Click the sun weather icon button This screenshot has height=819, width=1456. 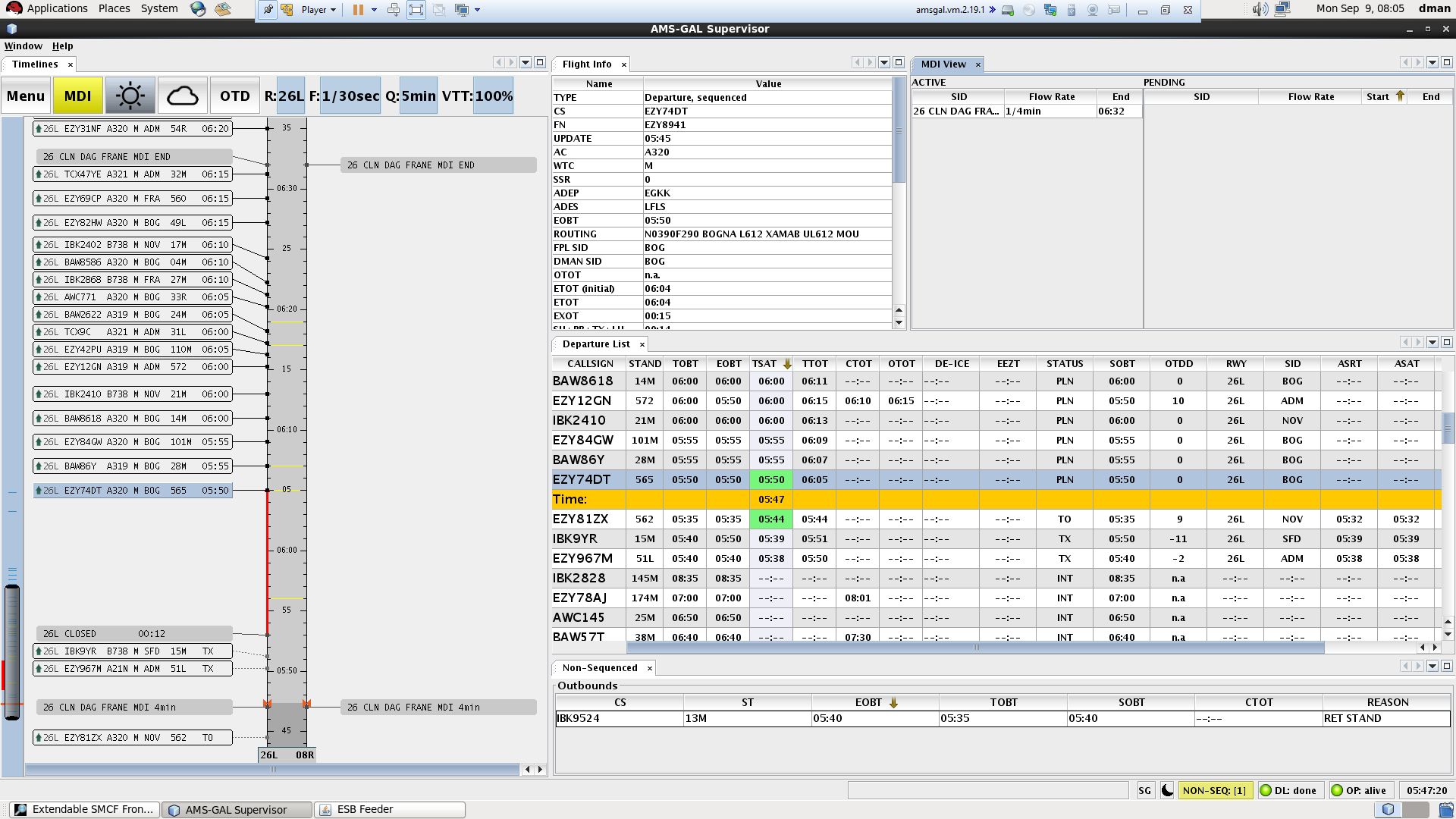coord(130,96)
